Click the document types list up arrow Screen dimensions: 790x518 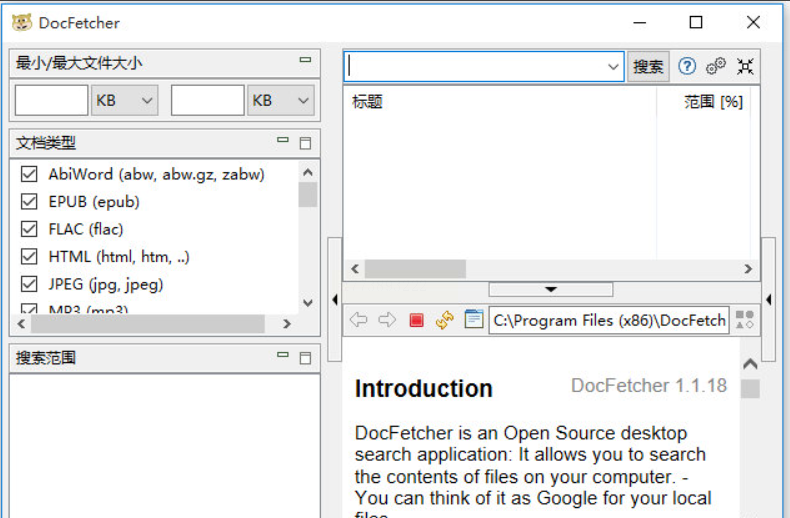click(308, 172)
